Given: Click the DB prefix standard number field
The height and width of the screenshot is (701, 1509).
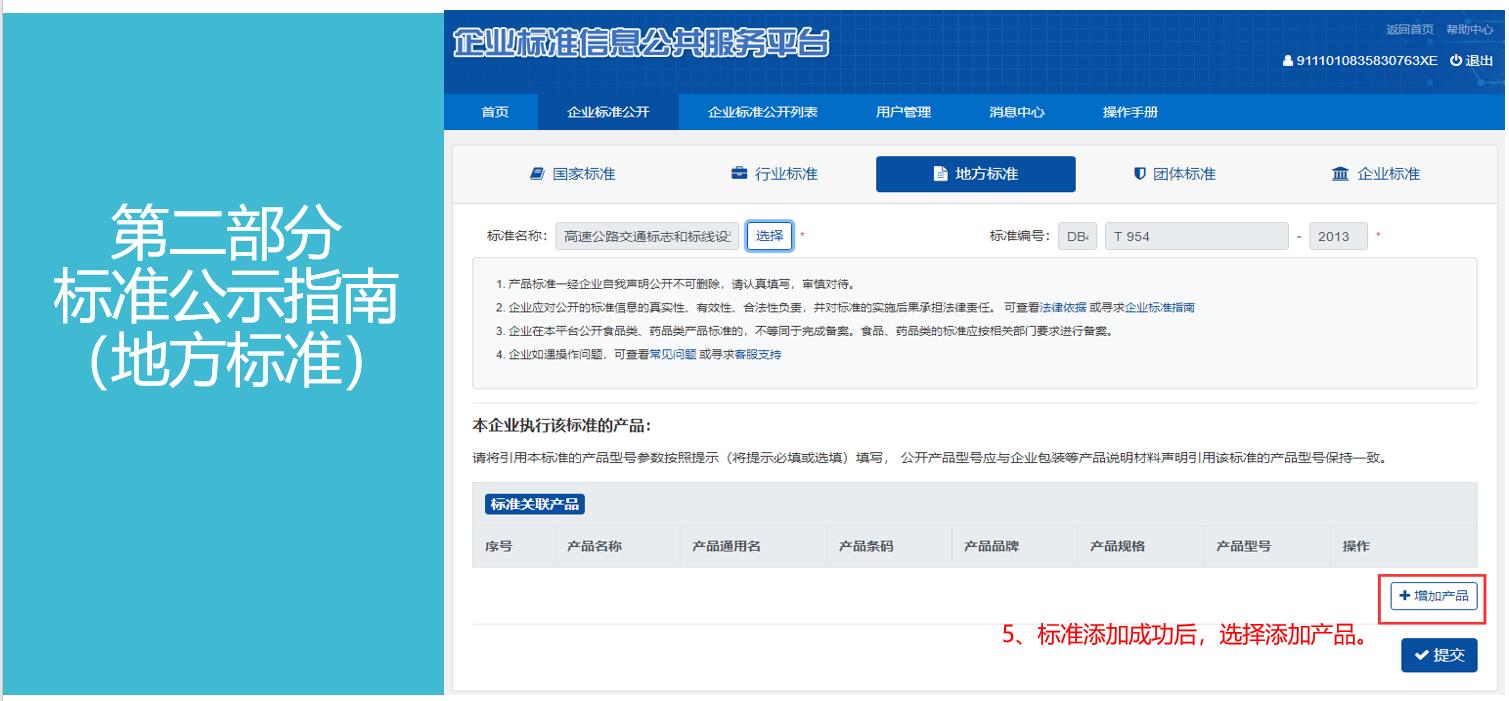Looking at the screenshot, I should pyautogui.click(x=1077, y=236).
